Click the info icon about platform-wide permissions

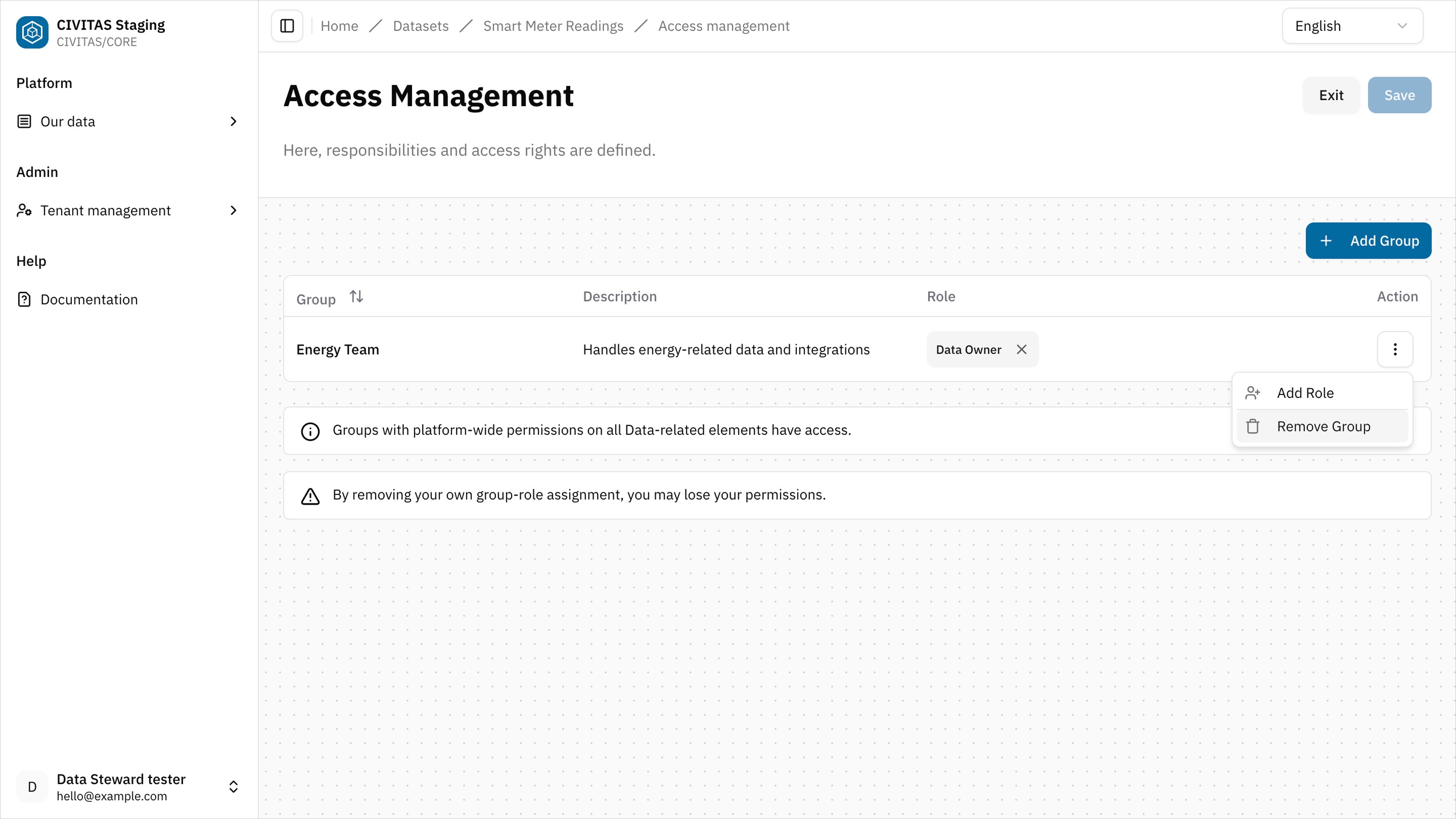(310, 431)
